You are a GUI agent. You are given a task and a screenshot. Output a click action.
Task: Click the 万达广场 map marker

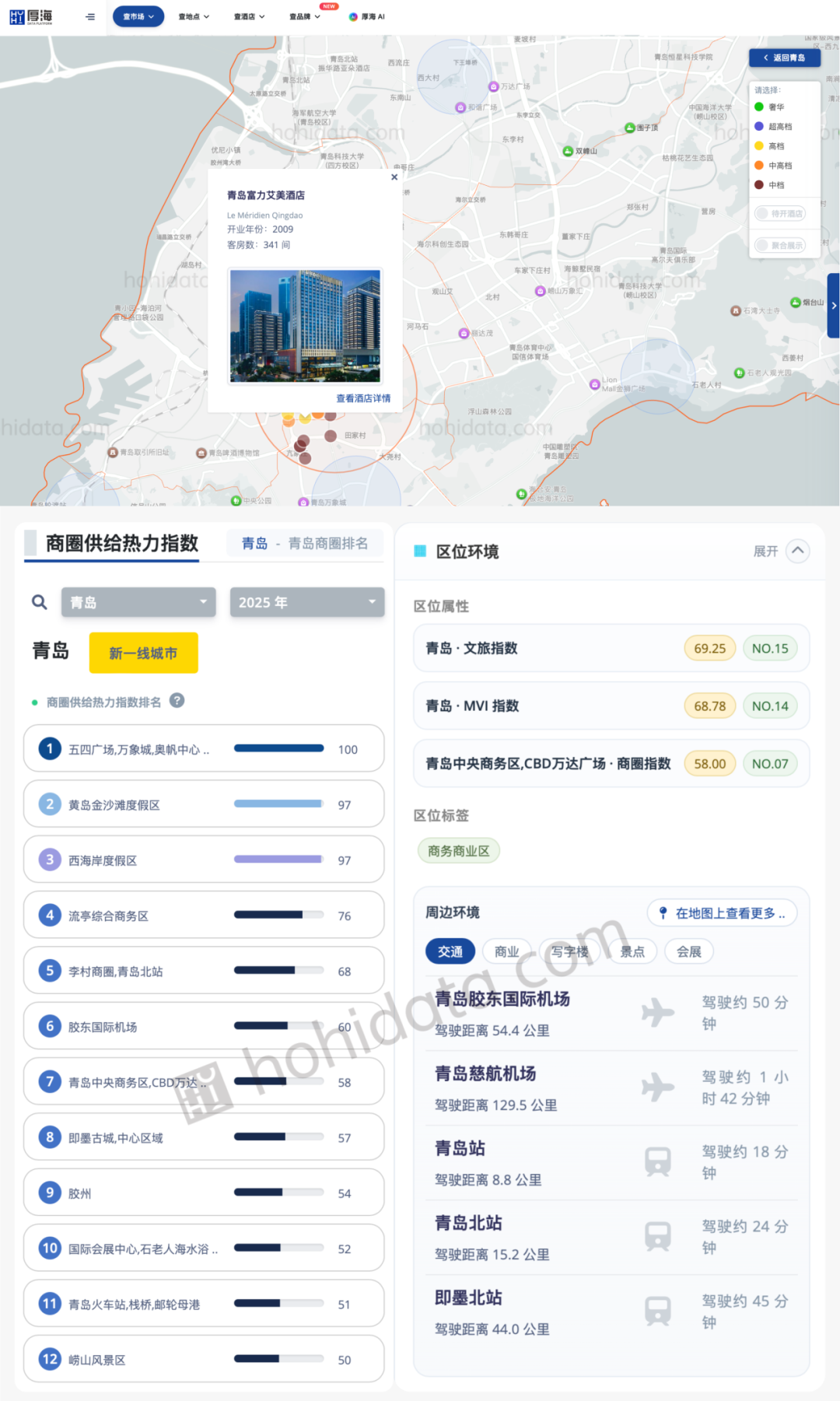click(493, 86)
